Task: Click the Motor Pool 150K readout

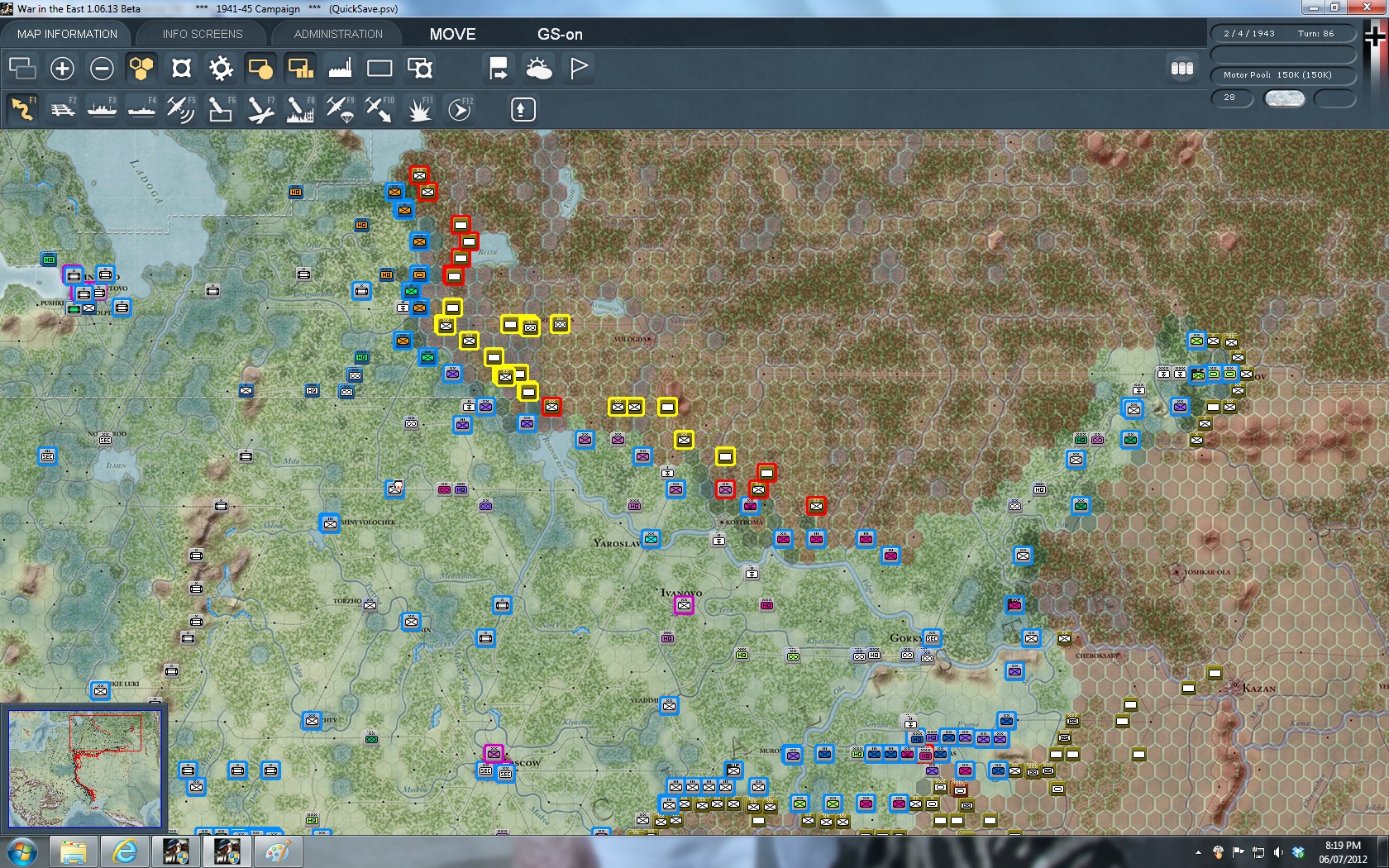Action: (1283, 74)
